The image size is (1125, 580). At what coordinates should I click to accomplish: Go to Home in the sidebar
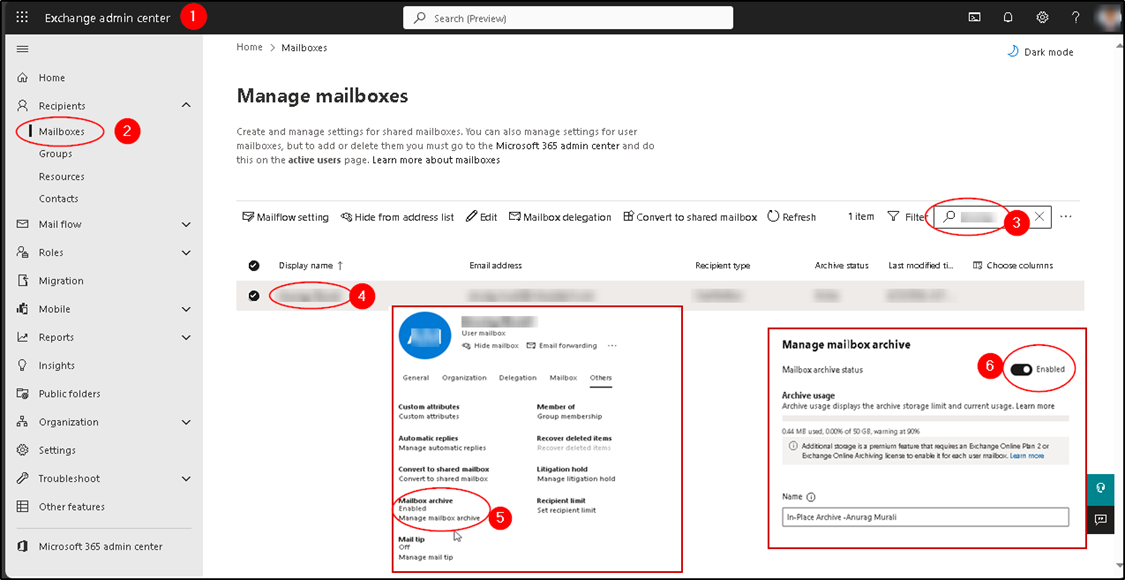pos(52,78)
